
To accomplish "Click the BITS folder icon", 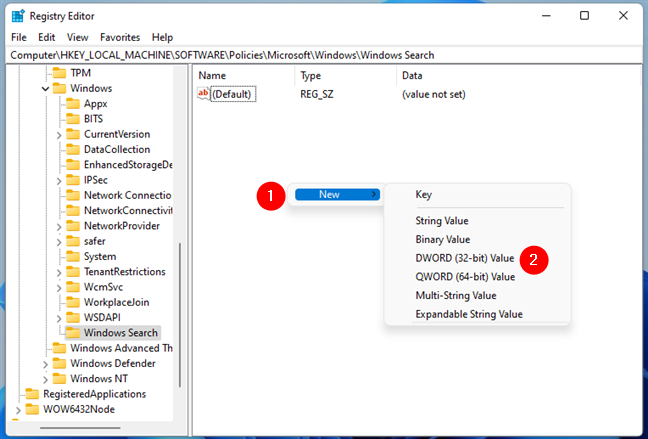I will (x=73, y=119).
